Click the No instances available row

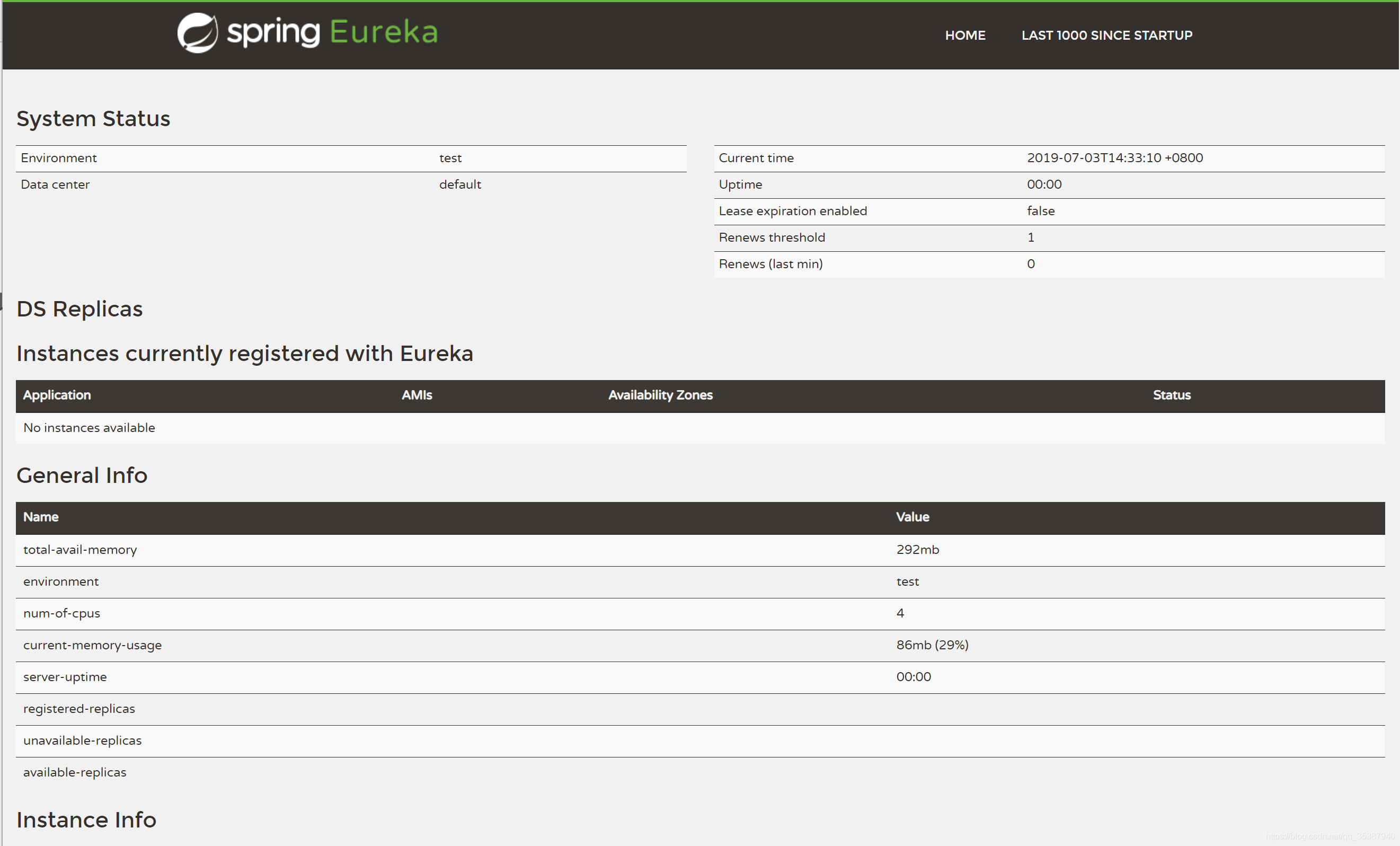click(89, 428)
